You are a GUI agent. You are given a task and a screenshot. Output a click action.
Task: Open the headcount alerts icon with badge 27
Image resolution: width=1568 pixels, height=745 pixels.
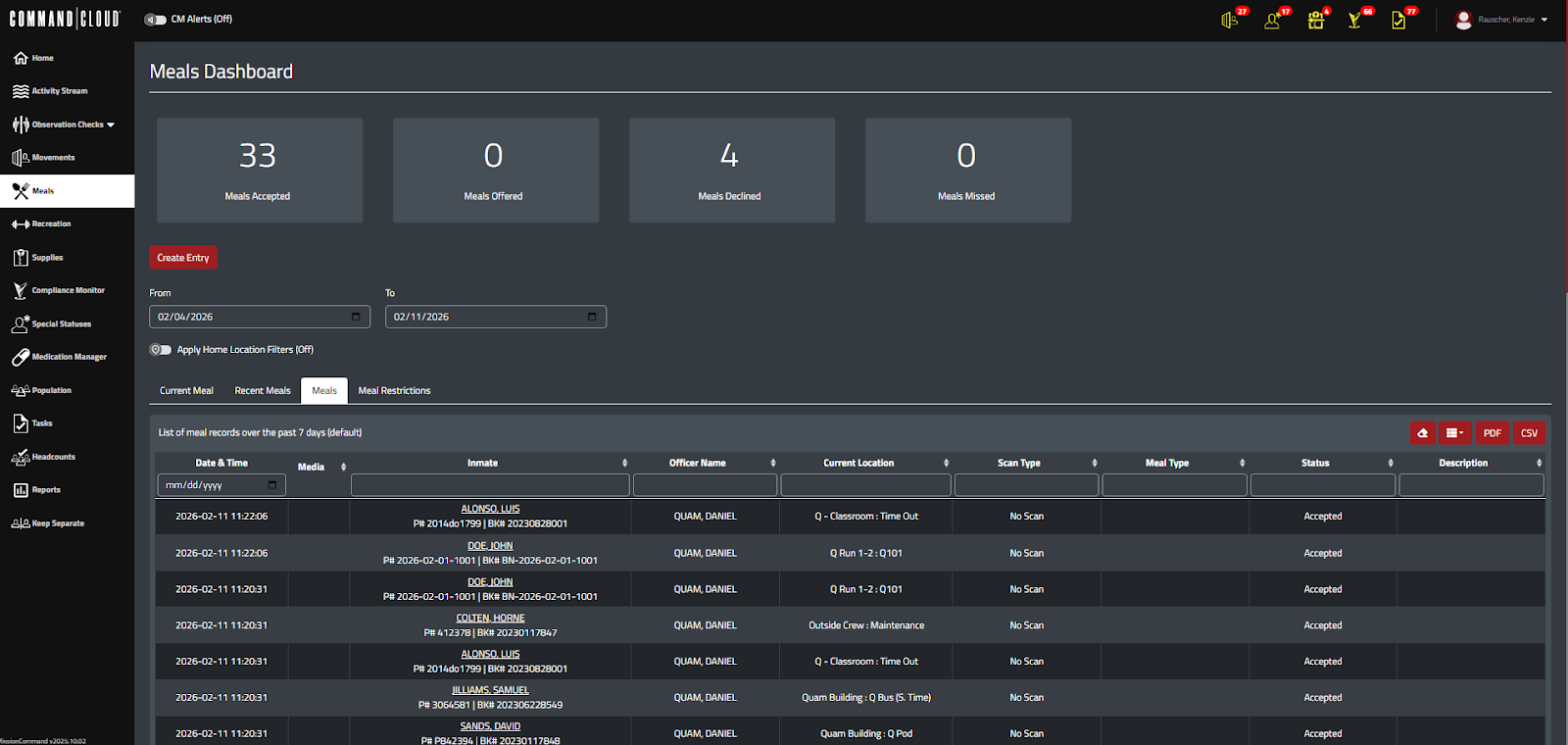pyautogui.click(x=1230, y=20)
